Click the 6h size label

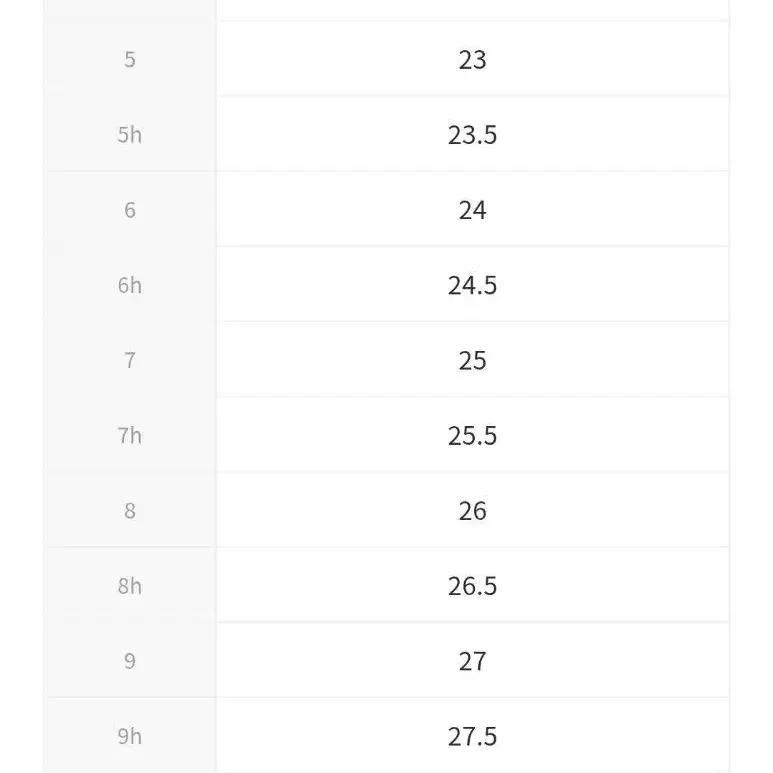130,285
